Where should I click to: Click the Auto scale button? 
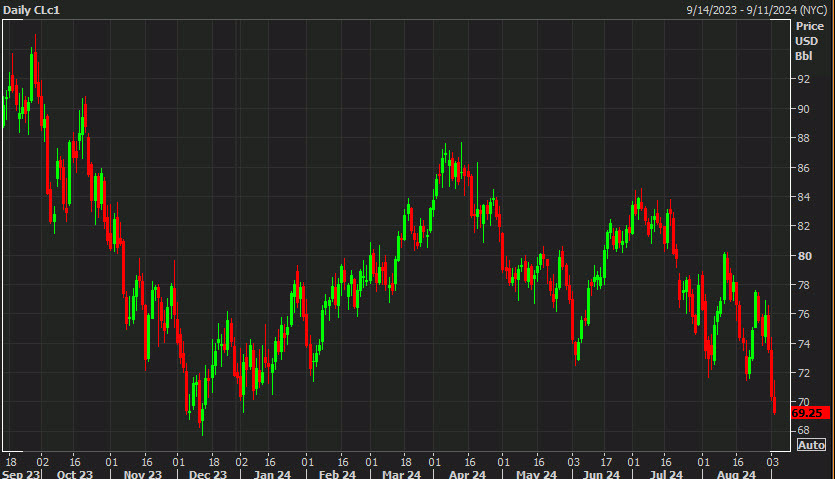pyautogui.click(x=812, y=445)
